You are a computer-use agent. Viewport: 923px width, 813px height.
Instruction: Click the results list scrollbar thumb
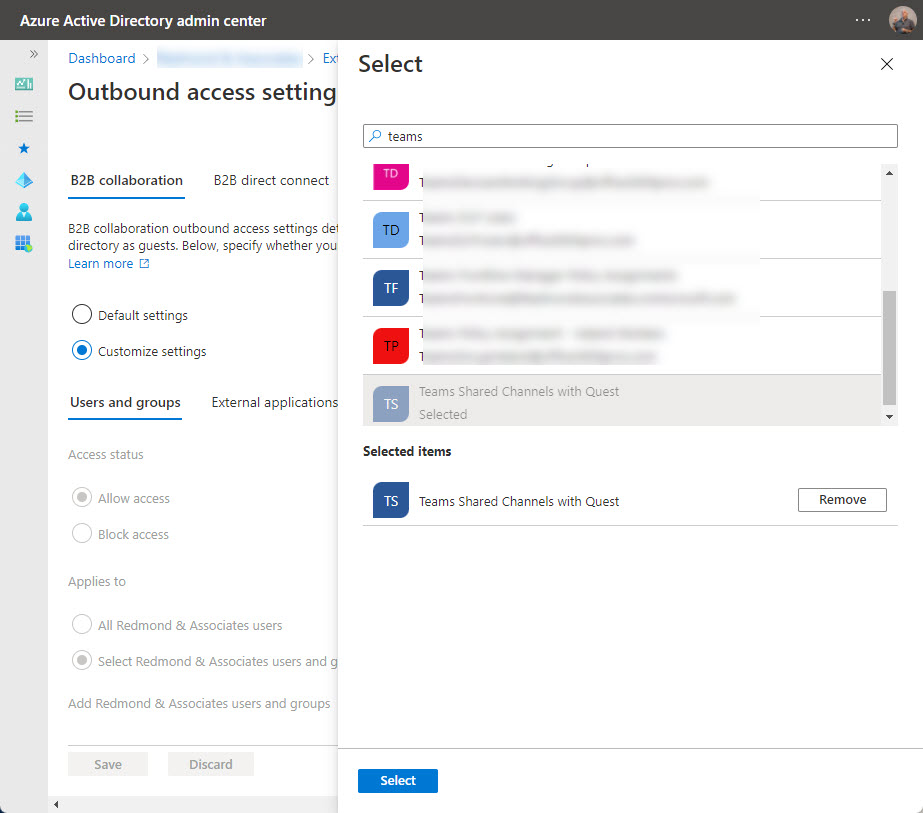[x=889, y=347]
